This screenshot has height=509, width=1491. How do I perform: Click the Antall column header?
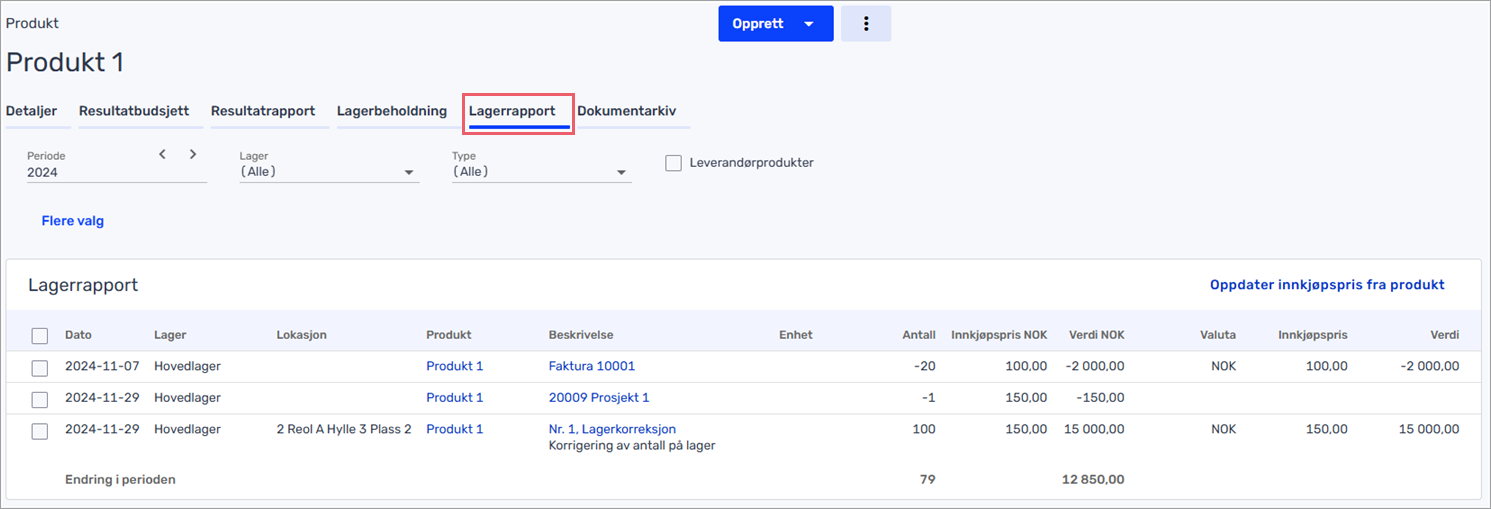pos(919,335)
